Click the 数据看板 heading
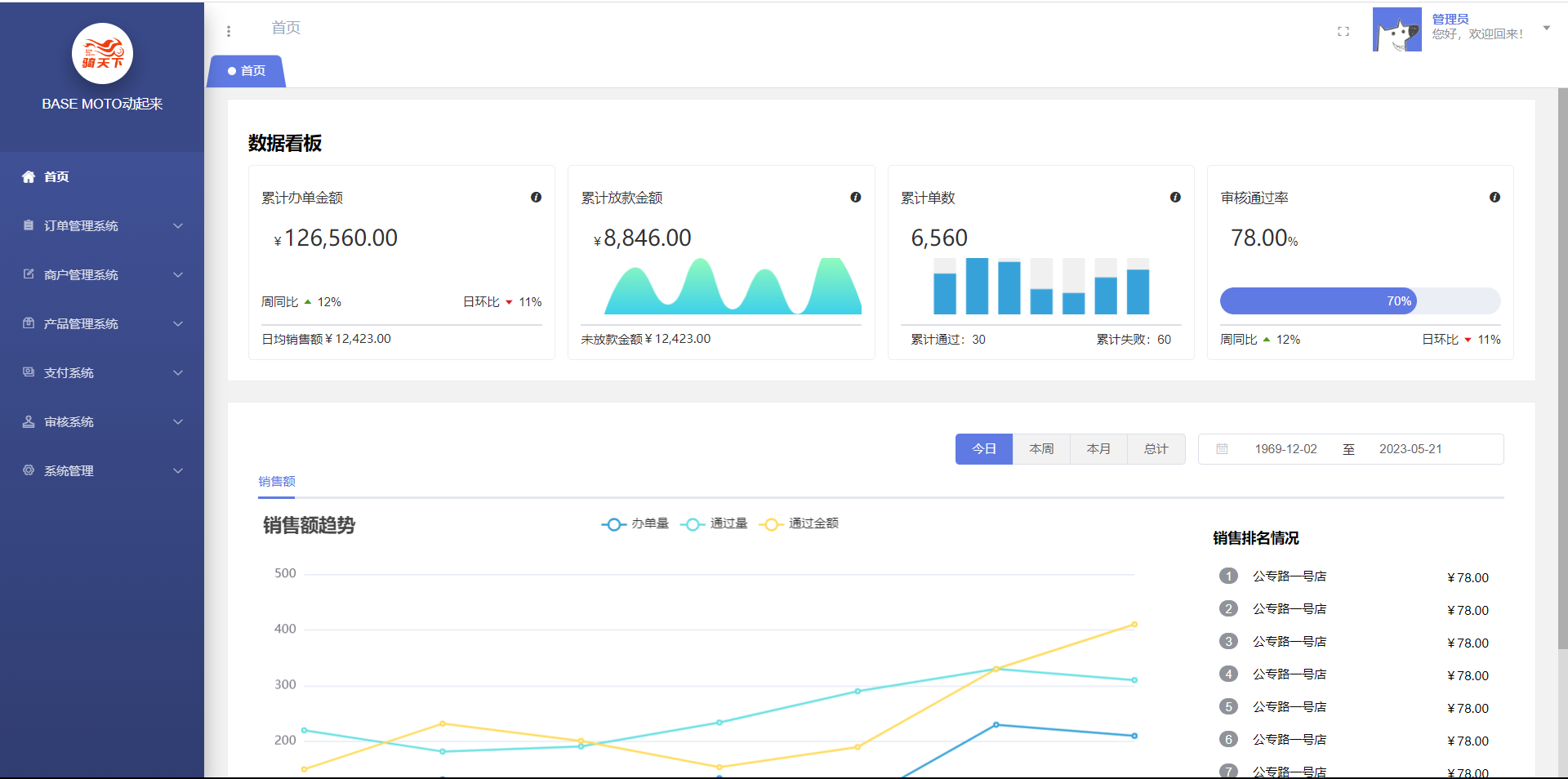The height and width of the screenshot is (779, 1568). (285, 144)
